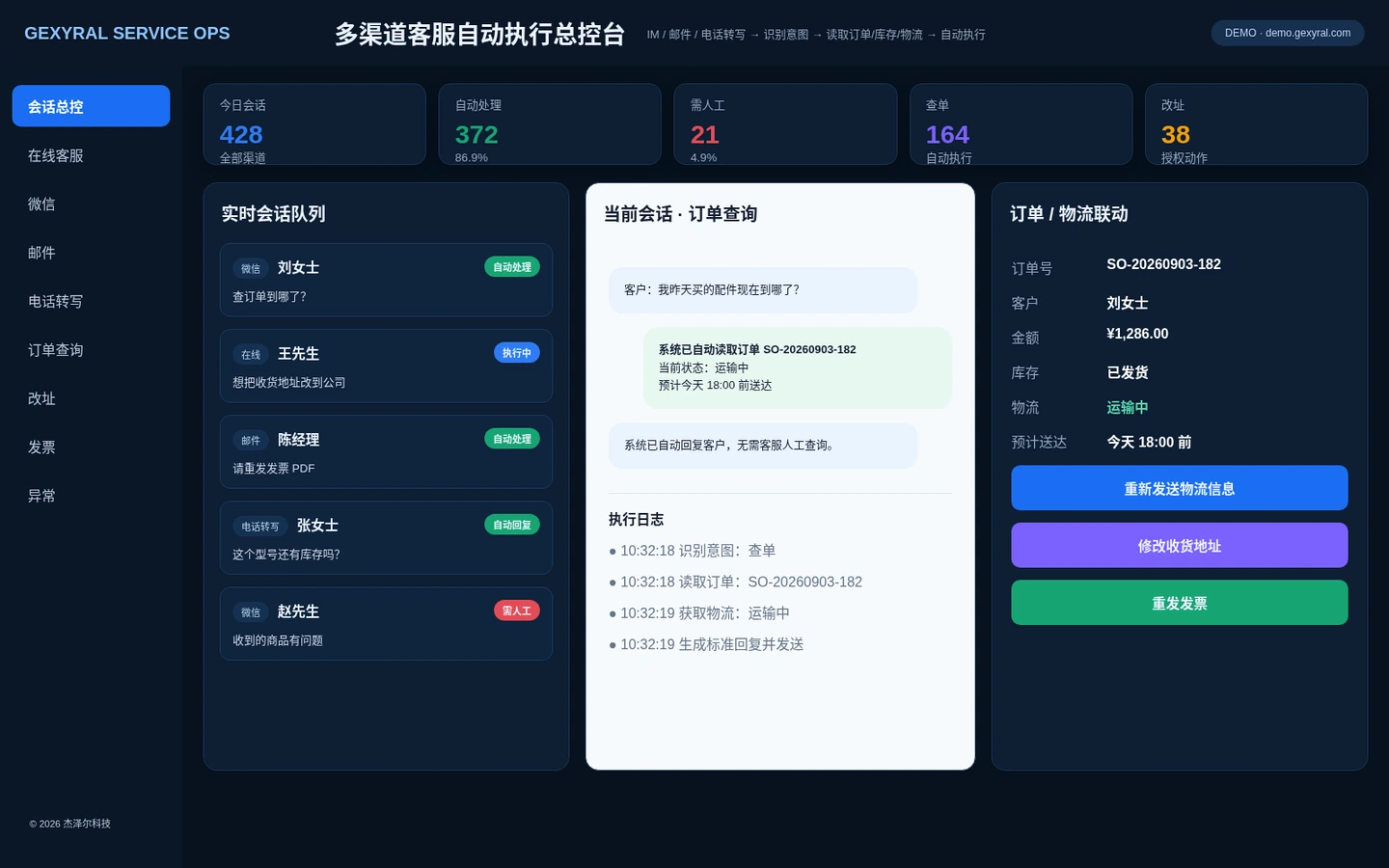
Task: Switch to 电话转写 in sidebar
Action: point(91,301)
